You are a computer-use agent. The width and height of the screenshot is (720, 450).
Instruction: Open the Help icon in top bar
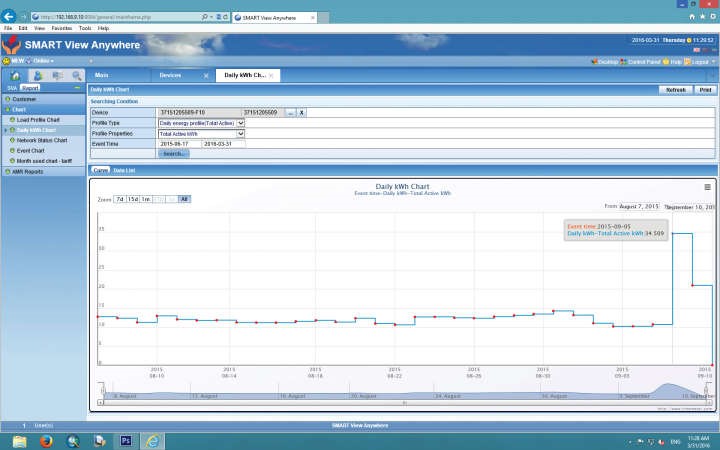[x=666, y=62]
